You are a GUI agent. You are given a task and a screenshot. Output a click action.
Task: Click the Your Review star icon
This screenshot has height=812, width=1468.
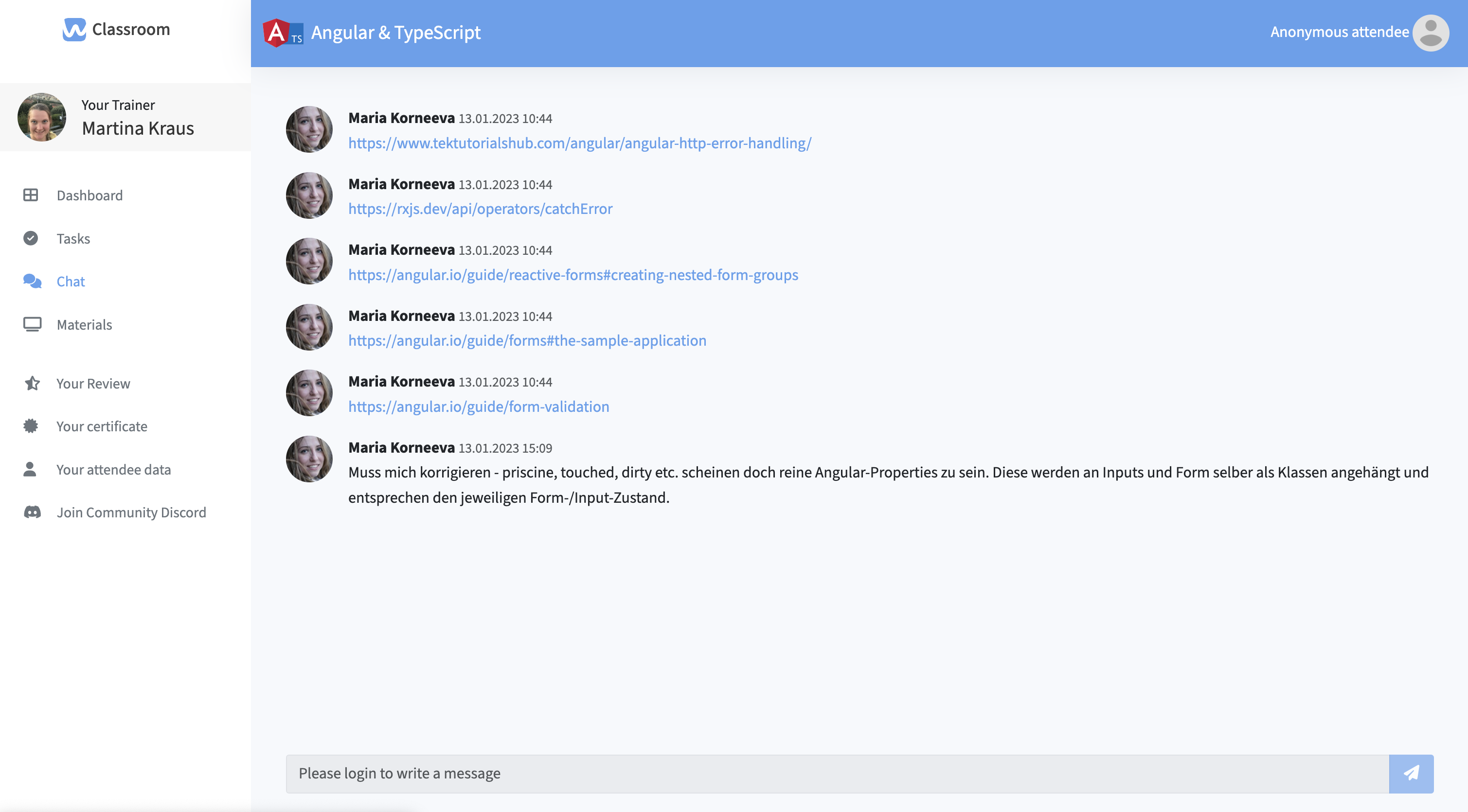[32, 384]
